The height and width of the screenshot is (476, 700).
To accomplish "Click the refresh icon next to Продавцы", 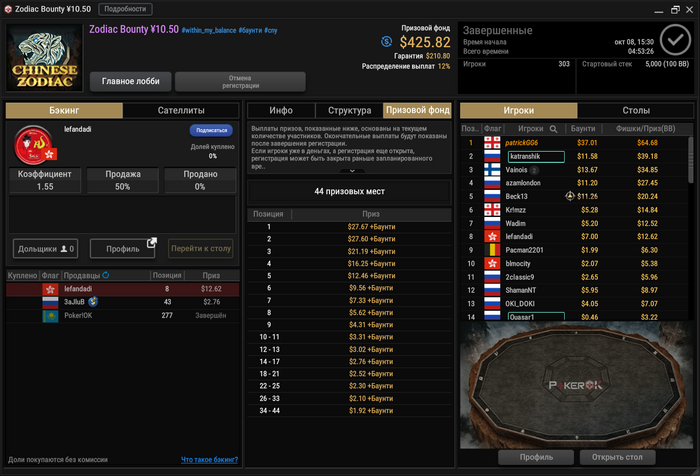I will tap(106, 275).
